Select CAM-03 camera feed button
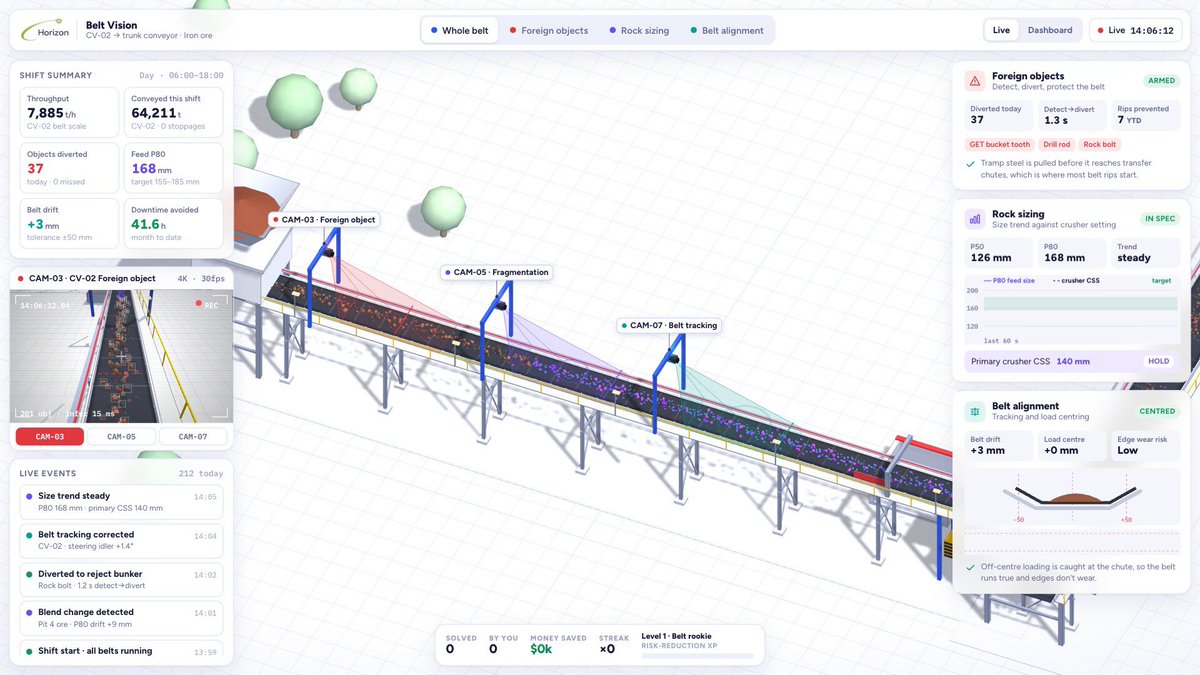Screen dimensions: 1200x675 tap(50, 436)
